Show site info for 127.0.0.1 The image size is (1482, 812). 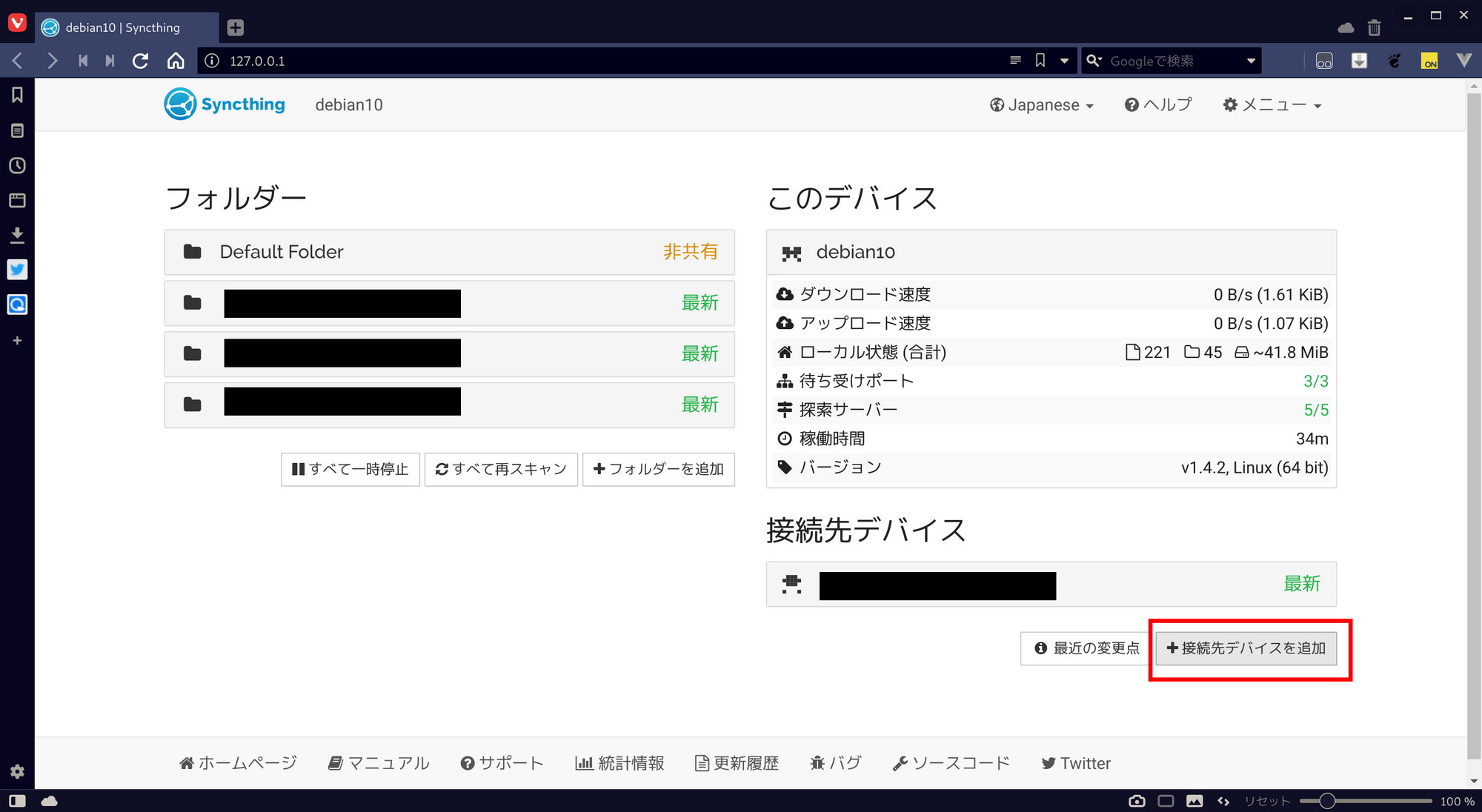coord(212,61)
